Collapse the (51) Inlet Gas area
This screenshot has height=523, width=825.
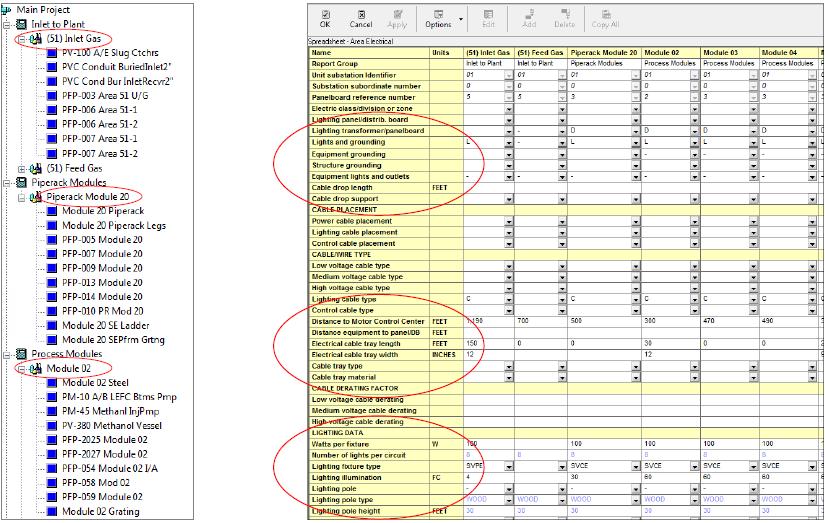point(22,39)
